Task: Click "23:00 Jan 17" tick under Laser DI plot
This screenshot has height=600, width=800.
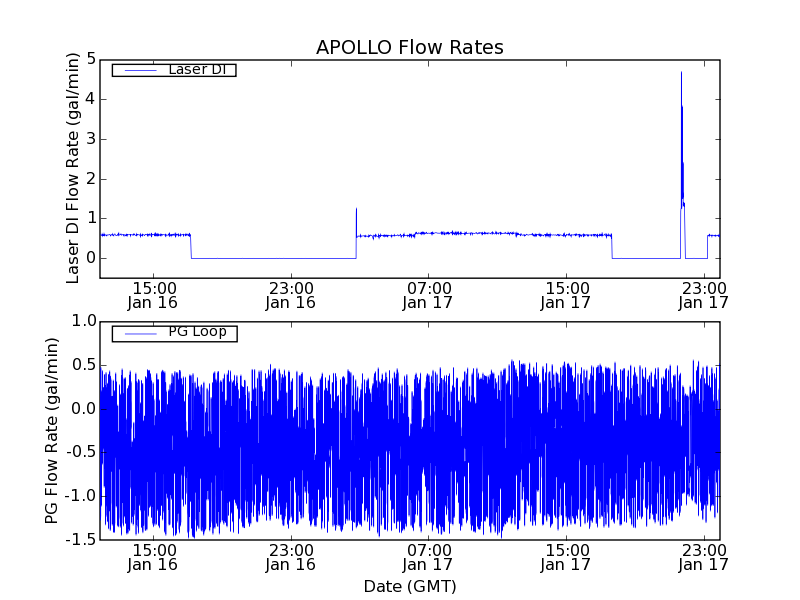Action: click(703, 295)
